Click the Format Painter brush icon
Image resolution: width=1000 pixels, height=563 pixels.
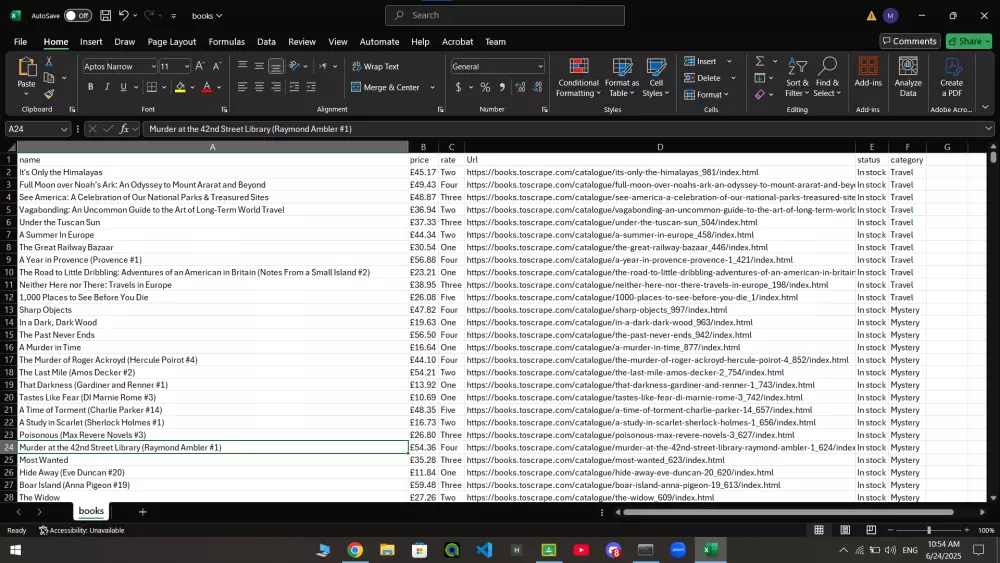click(49, 94)
